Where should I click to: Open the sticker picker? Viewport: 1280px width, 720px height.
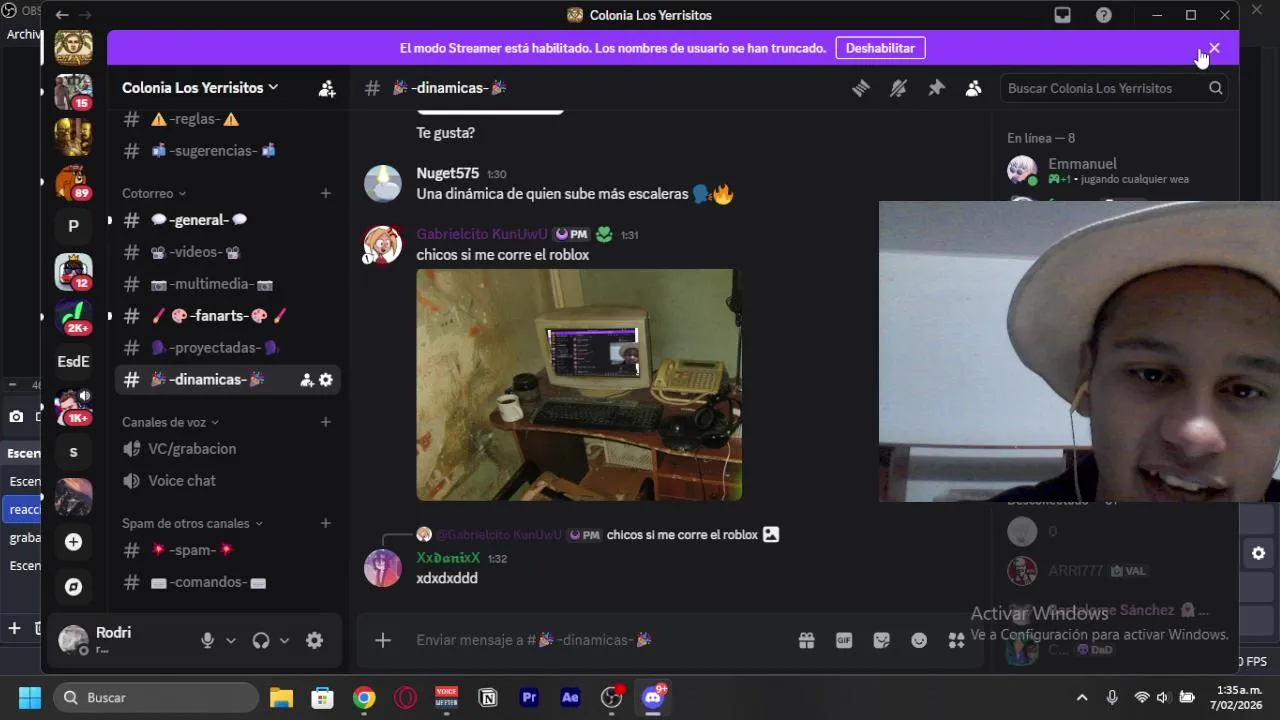(881, 640)
